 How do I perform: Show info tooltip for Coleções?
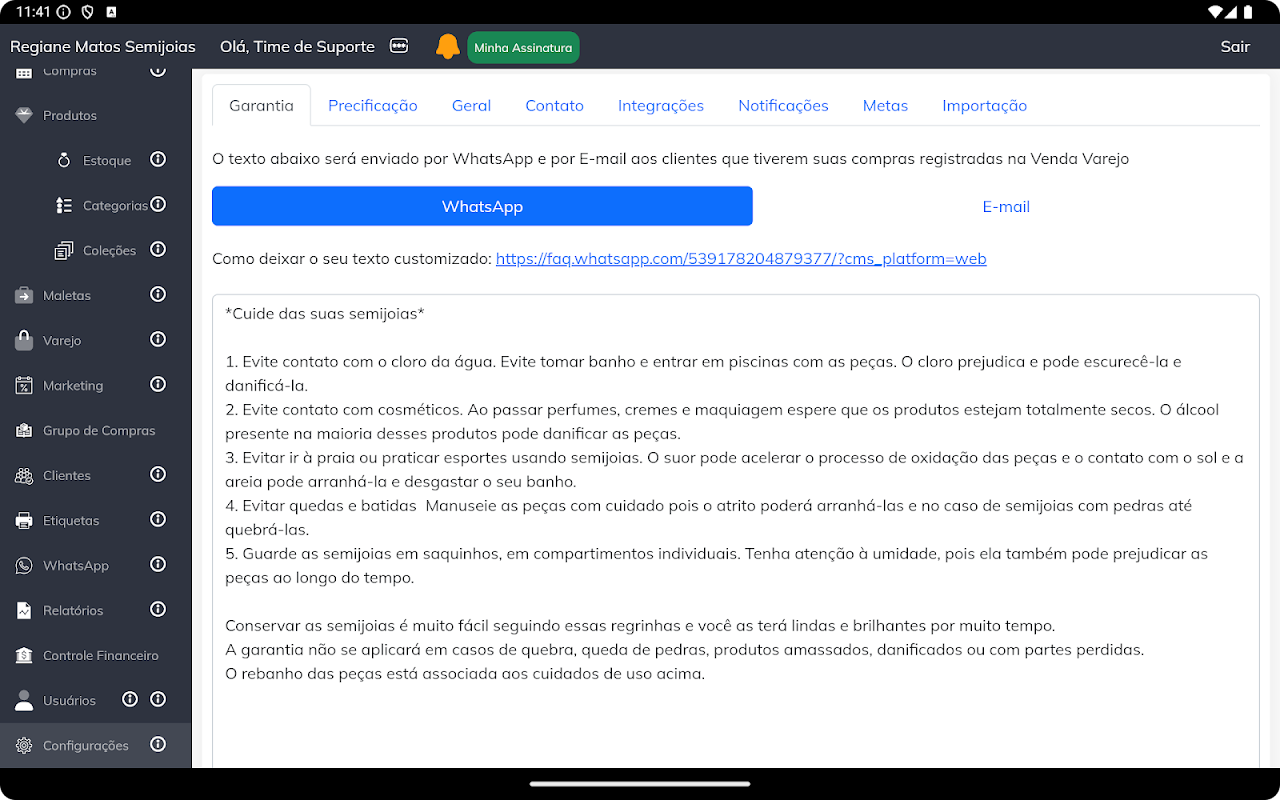click(x=158, y=249)
